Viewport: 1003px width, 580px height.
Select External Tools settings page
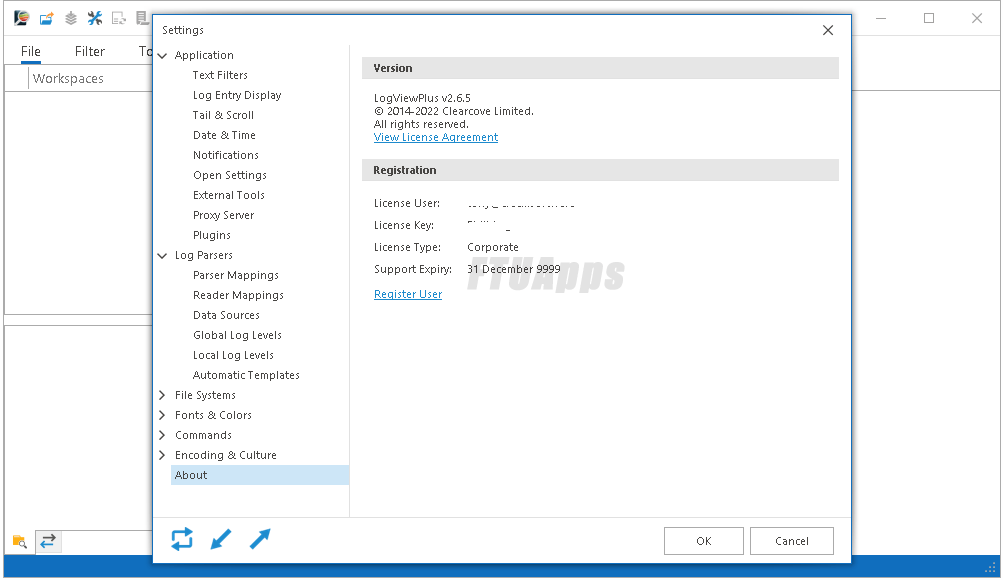[x=229, y=195]
